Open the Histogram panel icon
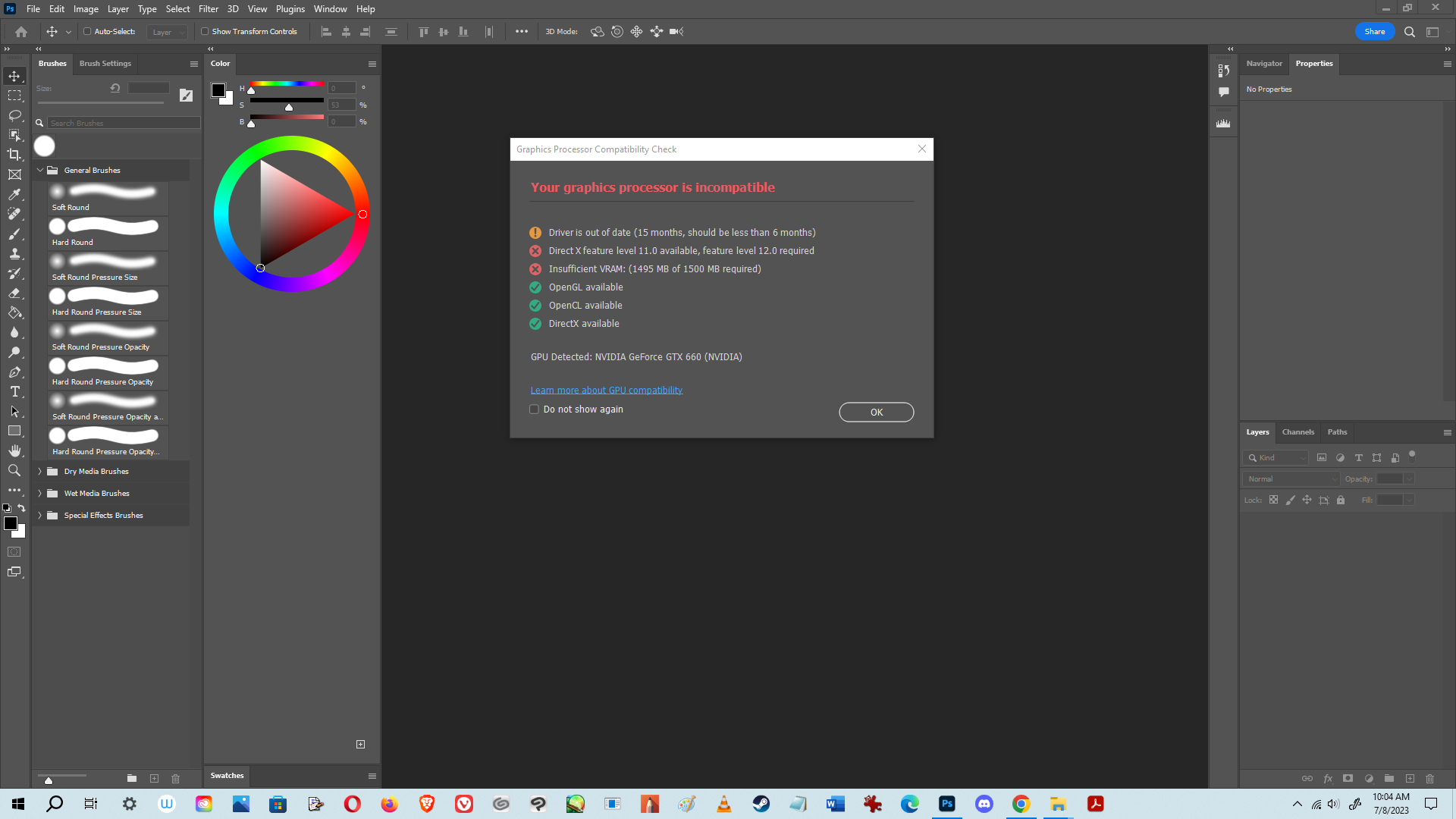 point(1223,123)
